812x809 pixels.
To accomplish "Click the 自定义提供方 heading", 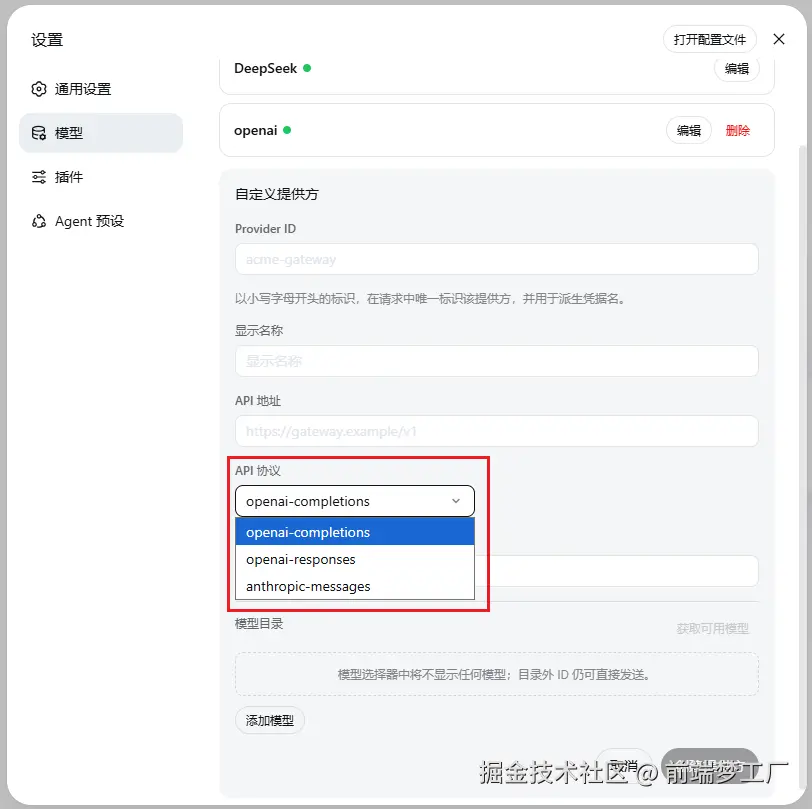I will 277,194.
